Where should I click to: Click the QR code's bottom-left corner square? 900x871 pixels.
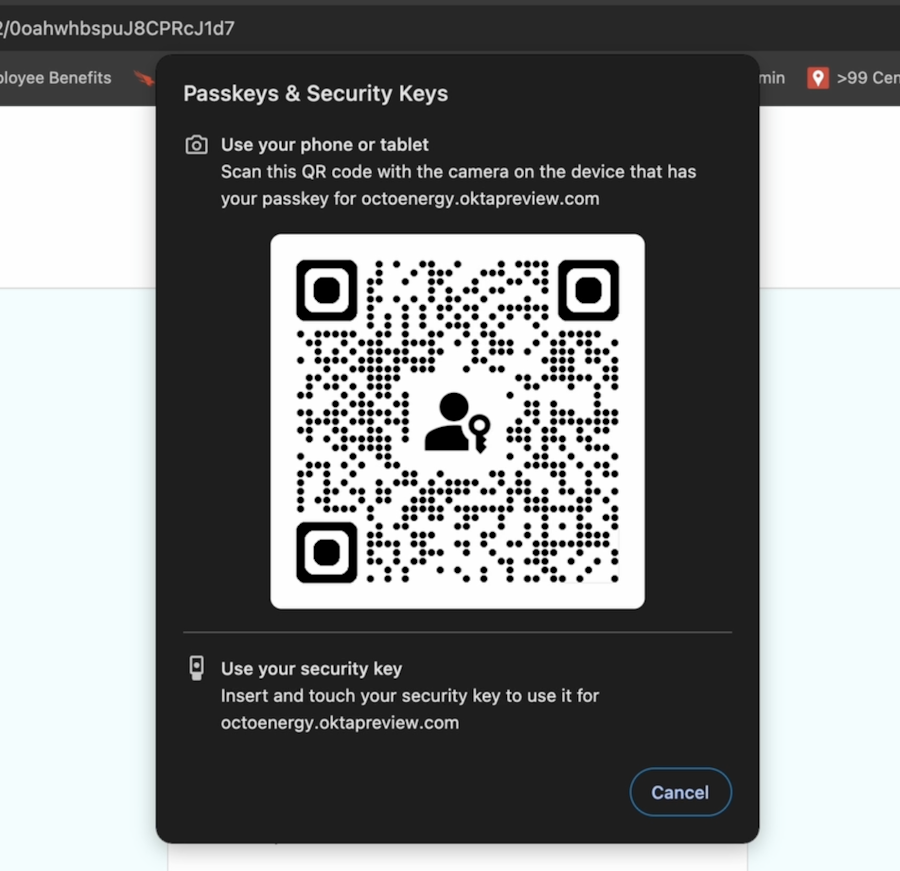327,552
